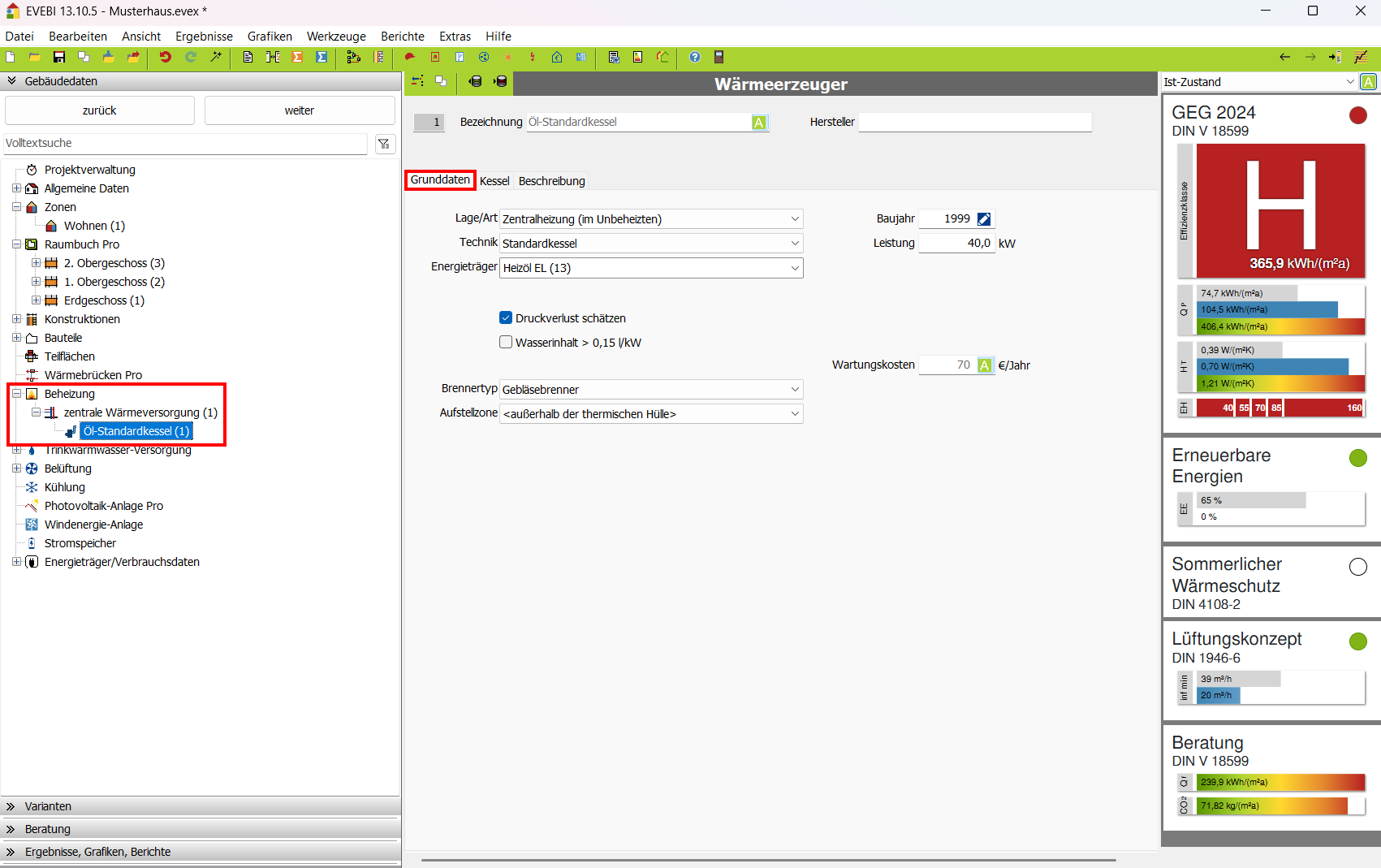Screen dimensions: 1381x868
Task: Click the filter icon beside Volltextsuche
Action: pyautogui.click(x=384, y=144)
